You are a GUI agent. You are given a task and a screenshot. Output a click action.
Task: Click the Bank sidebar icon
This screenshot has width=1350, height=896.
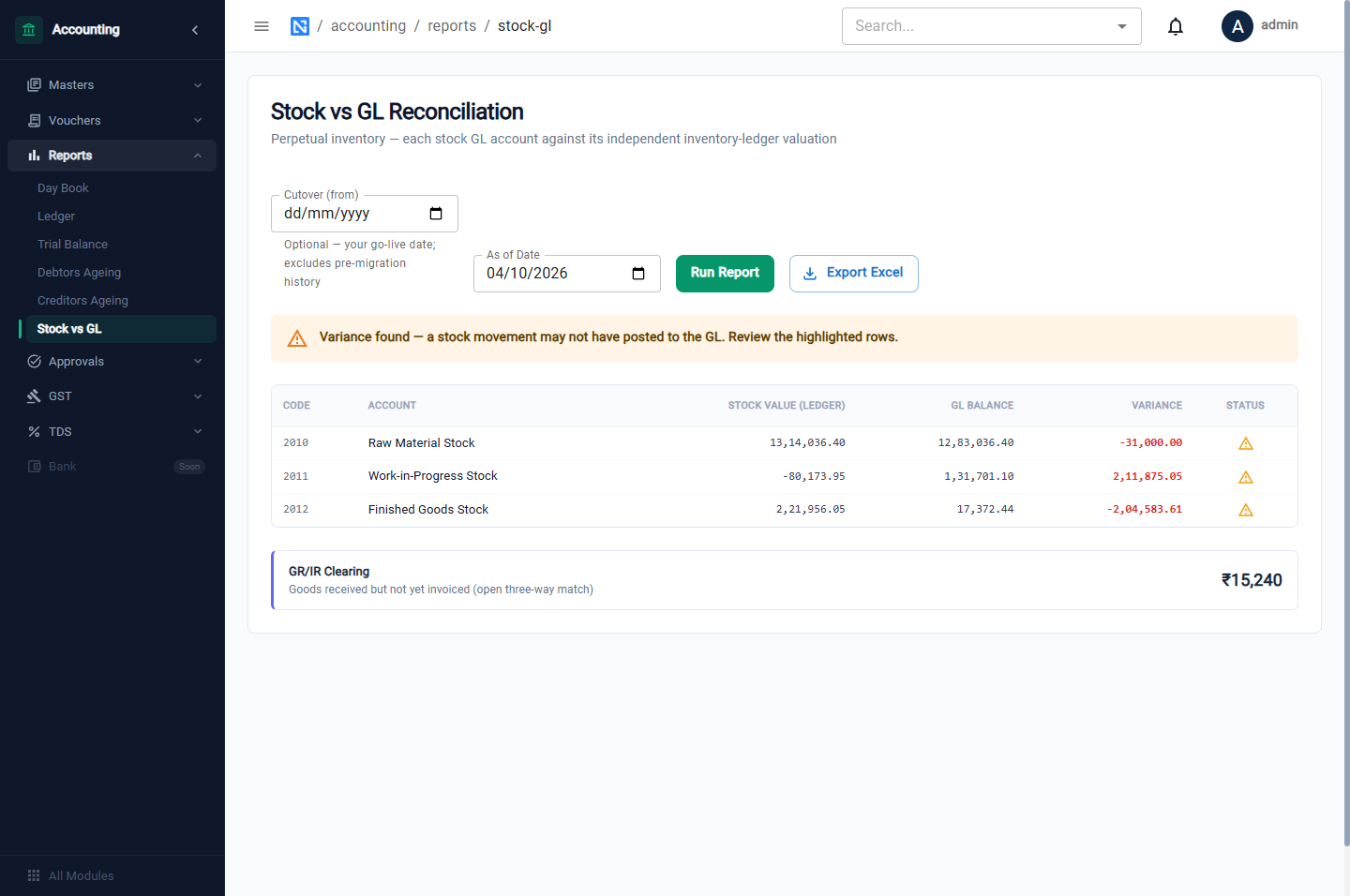tap(35, 467)
